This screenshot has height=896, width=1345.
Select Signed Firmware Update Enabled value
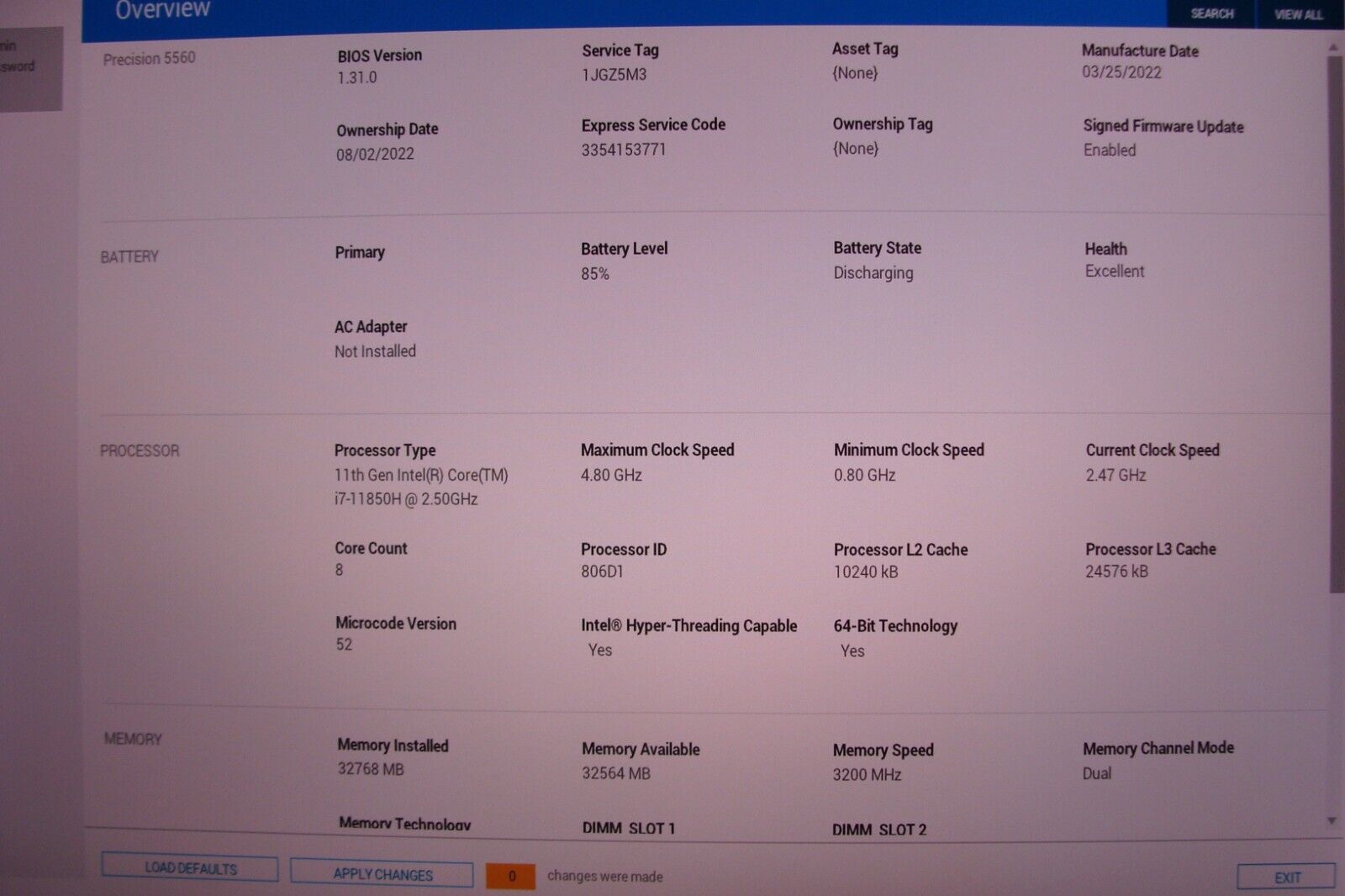point(1110,150)
